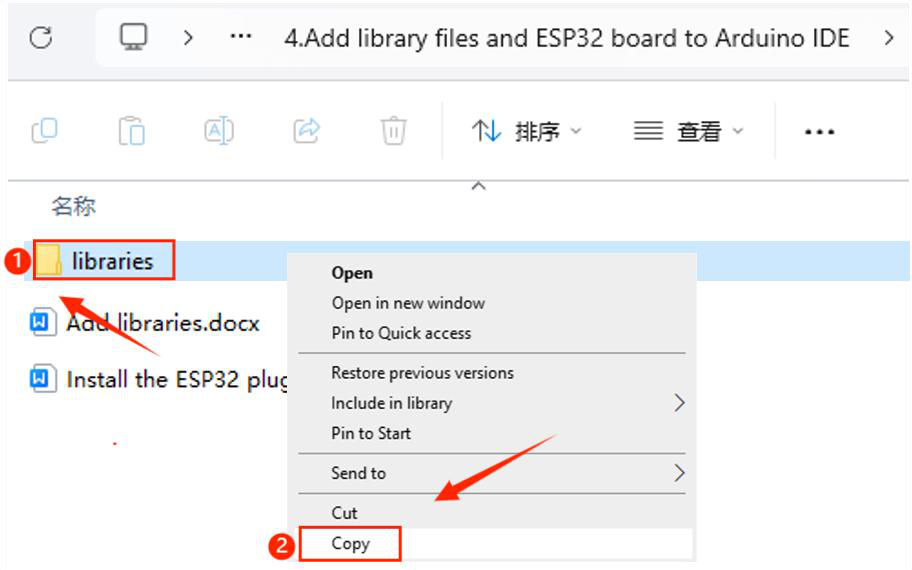Expand the Include in library submenu
Screen dimensions: 912x570
coord(492,403)
